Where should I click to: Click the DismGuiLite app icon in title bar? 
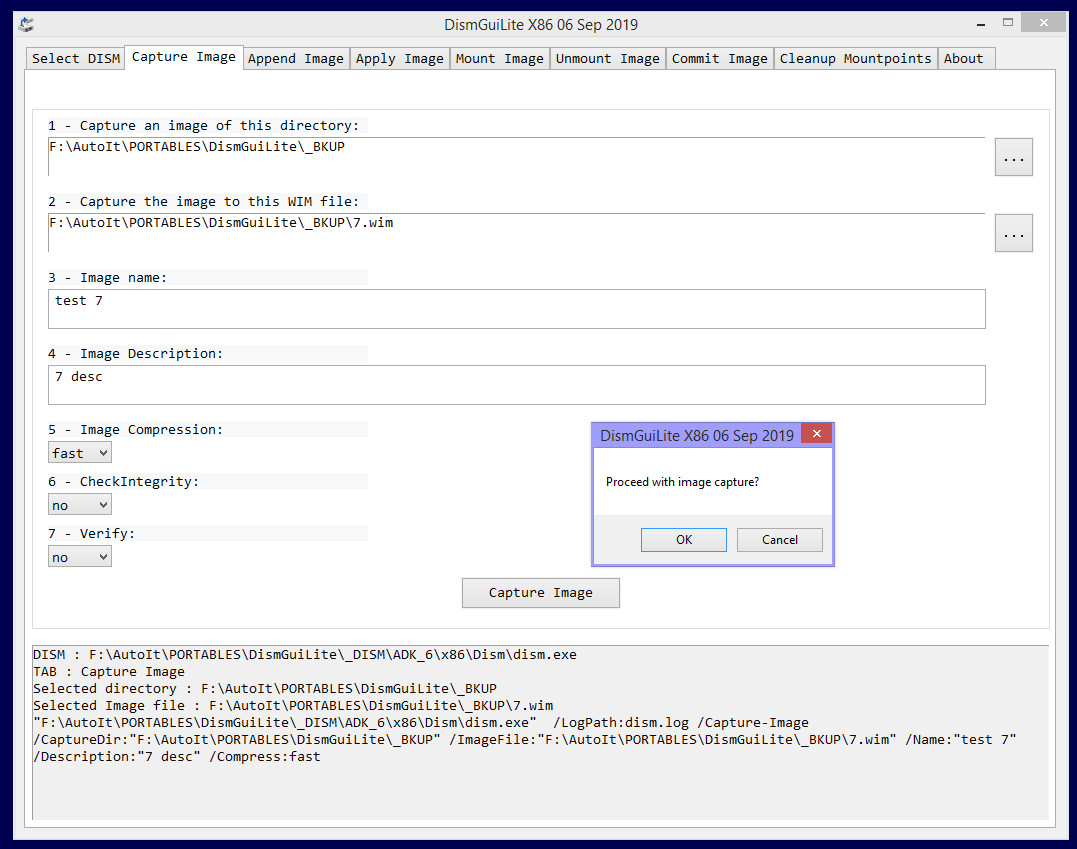tap(26, 25)
